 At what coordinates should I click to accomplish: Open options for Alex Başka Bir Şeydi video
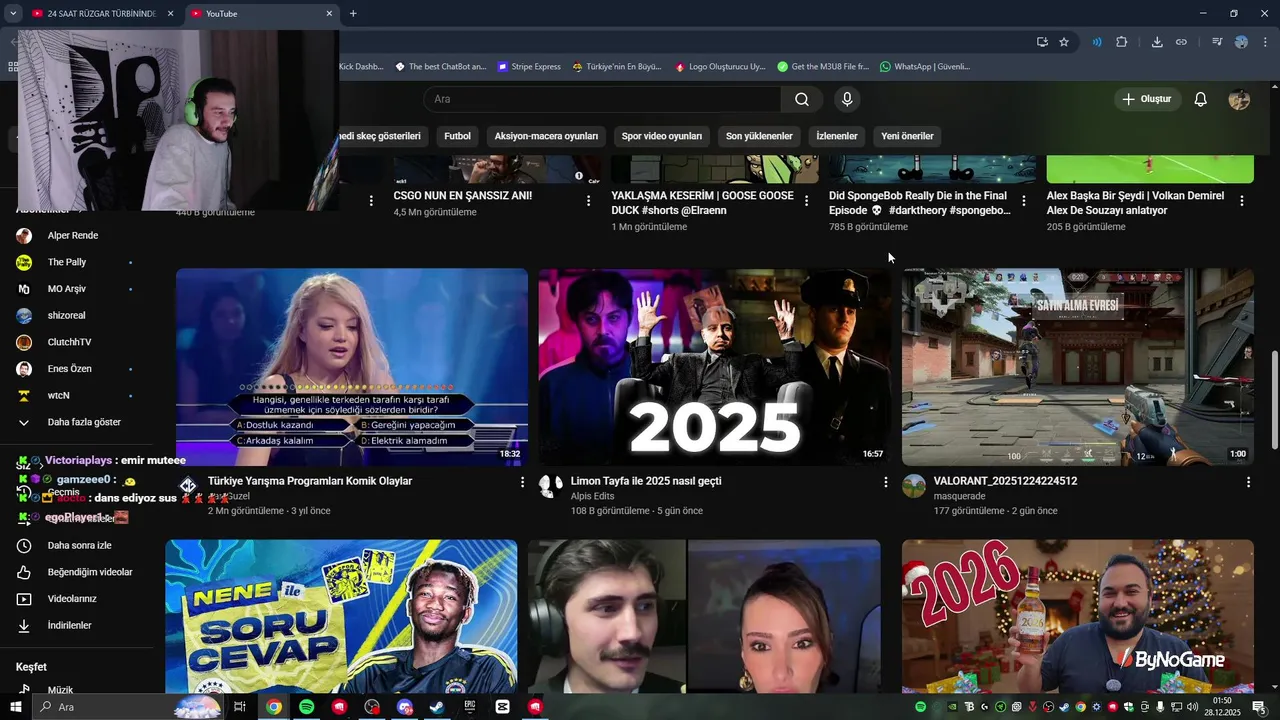[1242, 201]
